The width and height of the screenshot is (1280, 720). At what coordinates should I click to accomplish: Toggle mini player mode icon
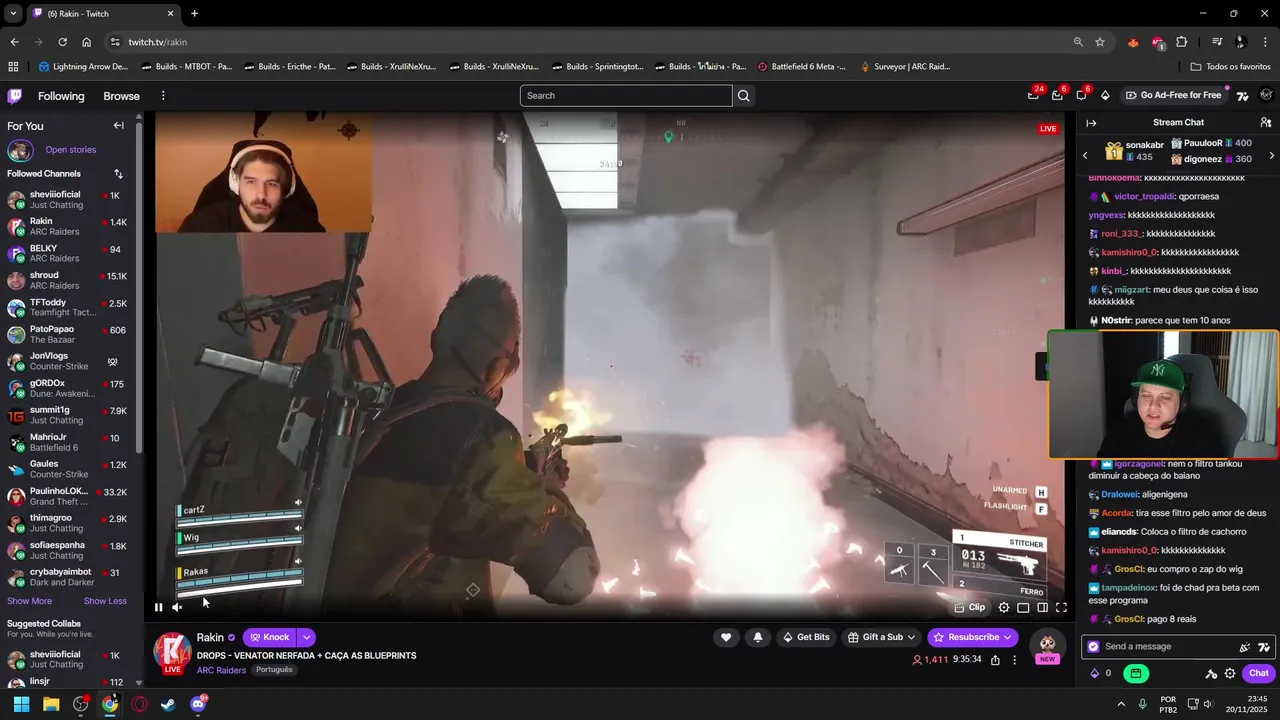pyautogui.click(x=1023, y=607)
